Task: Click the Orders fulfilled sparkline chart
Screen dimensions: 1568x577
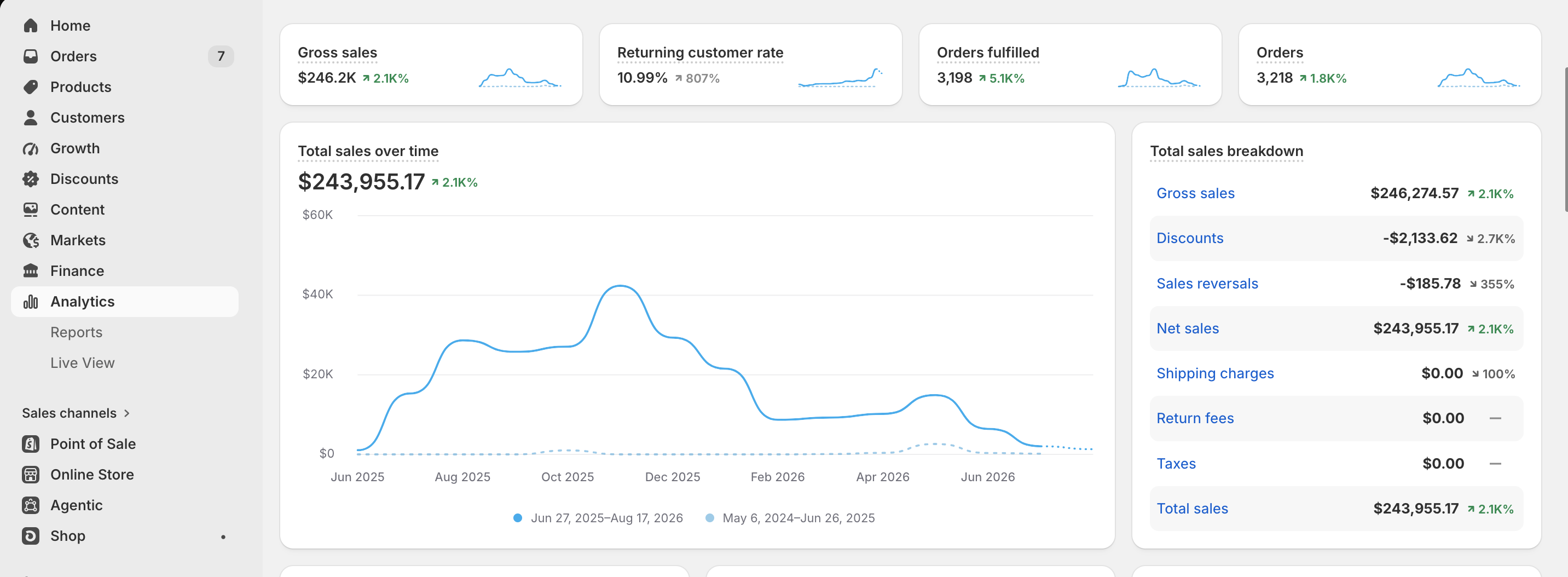Action: [x=1158, y=78]
